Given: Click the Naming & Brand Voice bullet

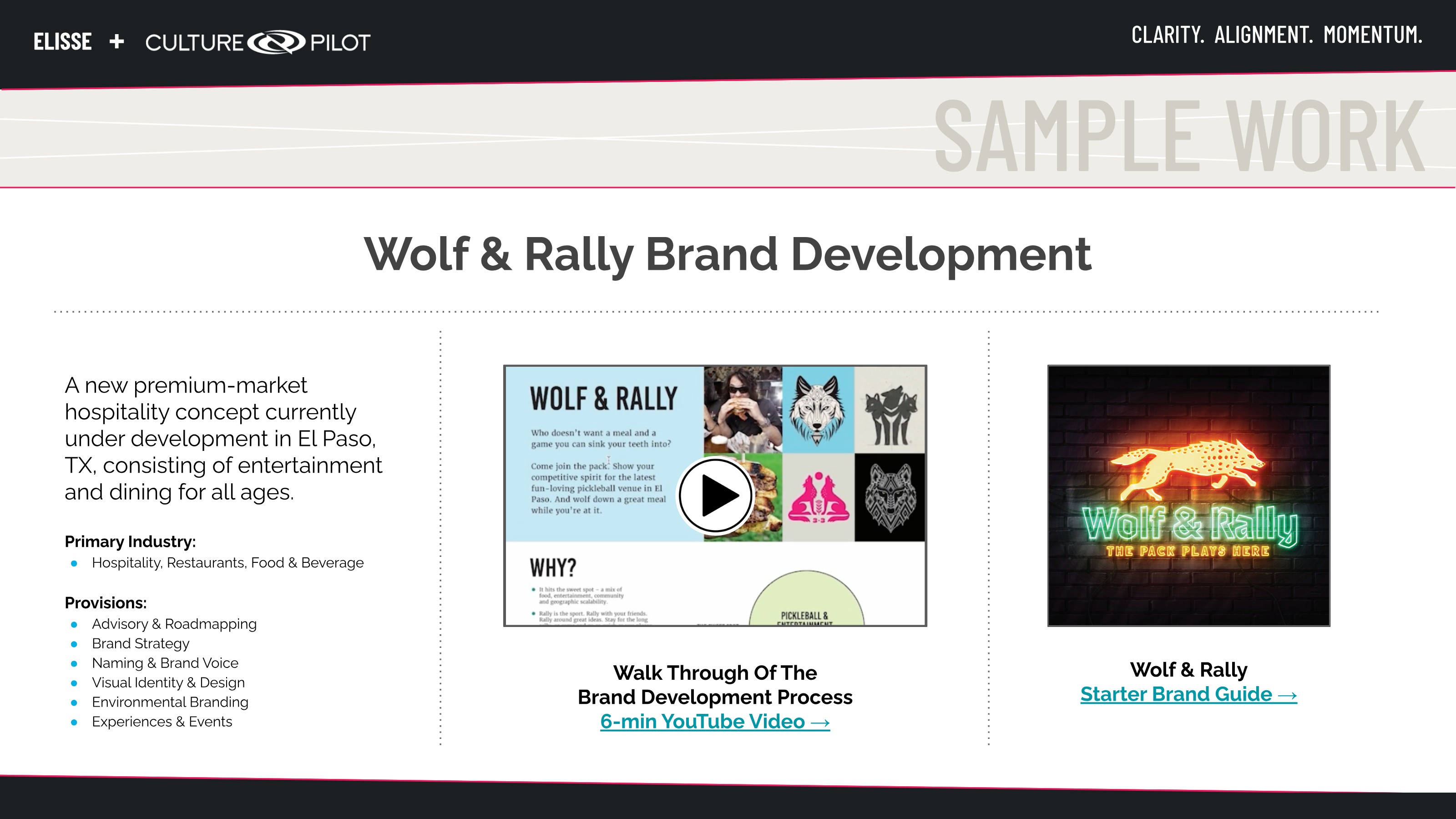Looking at the screenshot, I should (x=165, y=663).
